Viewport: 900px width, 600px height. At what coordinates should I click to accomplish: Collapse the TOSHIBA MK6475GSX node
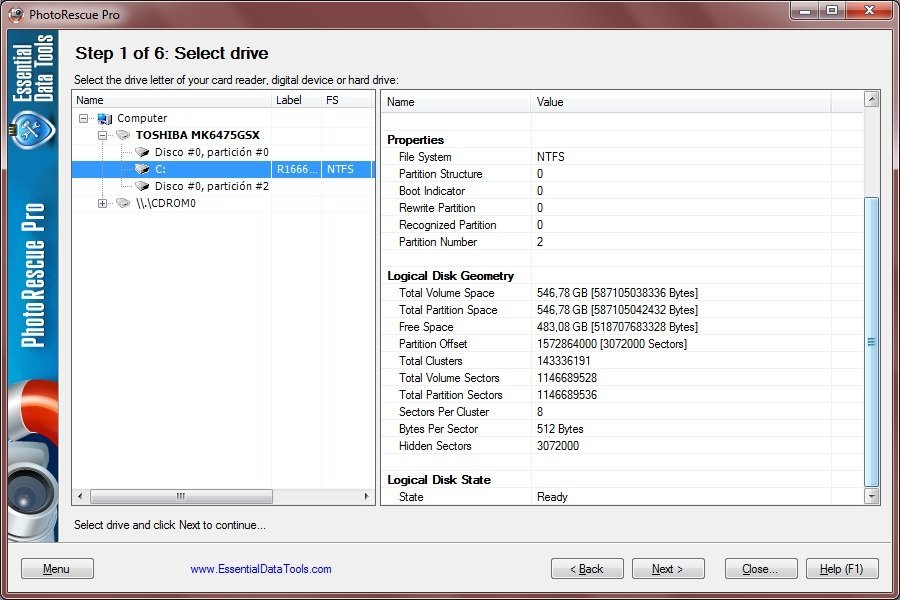pos(102,136)
